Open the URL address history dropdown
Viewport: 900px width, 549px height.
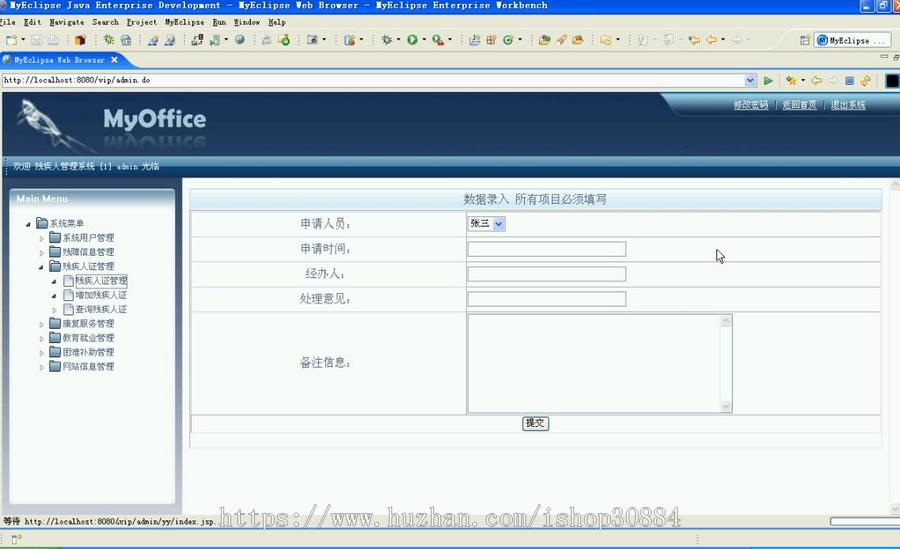pyautogui.click(x=750, y=80)
